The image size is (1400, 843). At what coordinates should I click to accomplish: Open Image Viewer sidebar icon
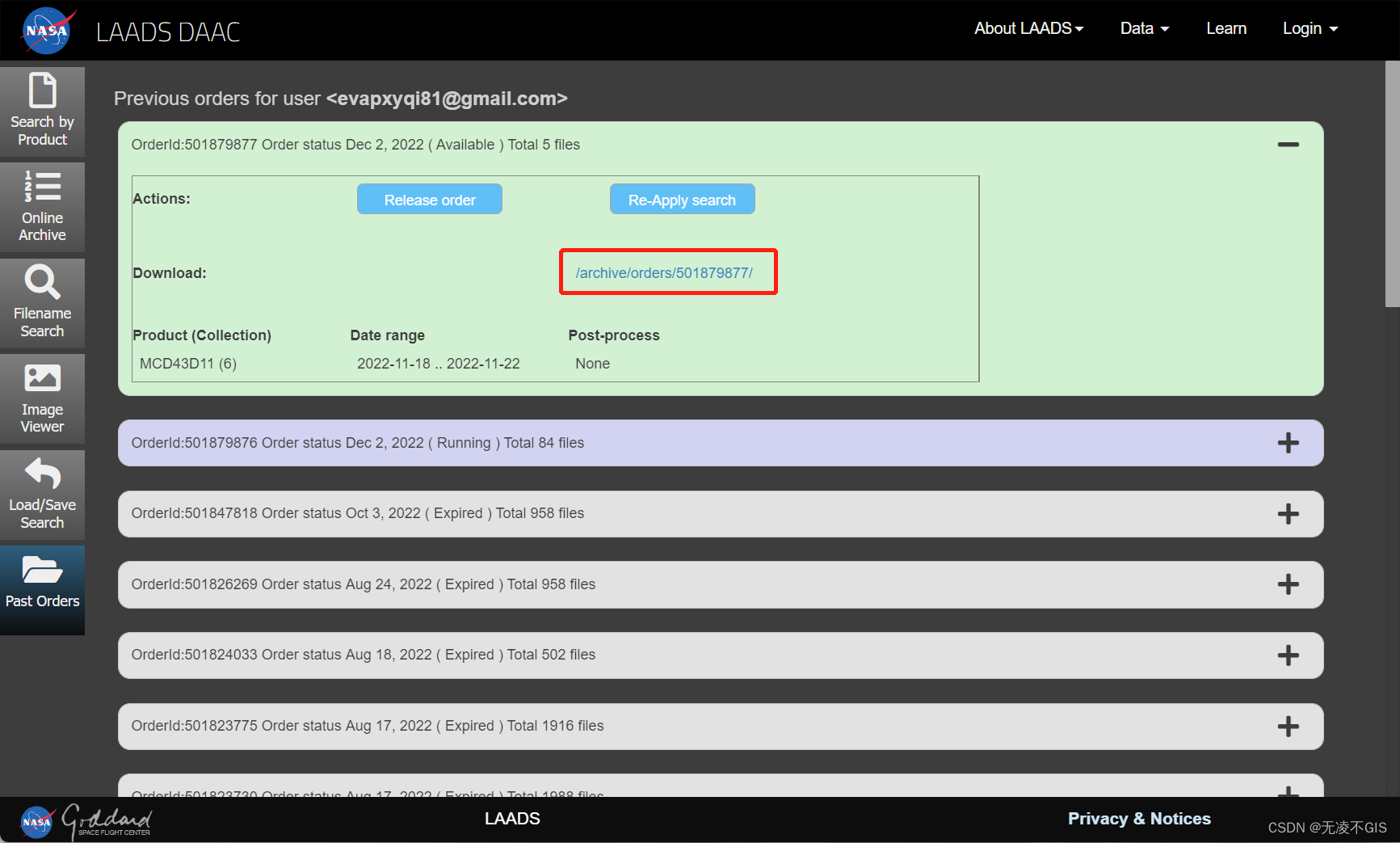(x=42, y=398)
